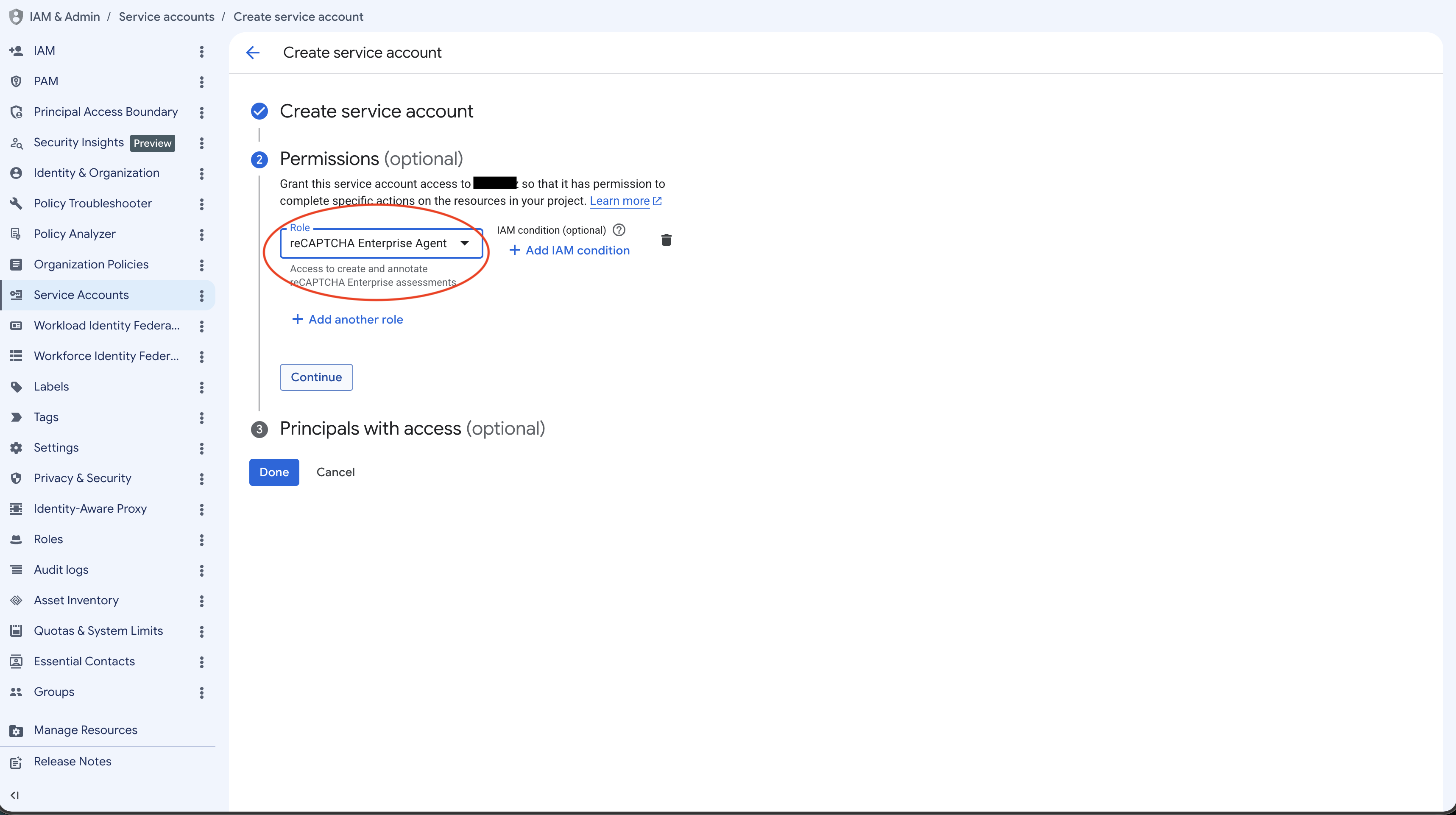Open three-dot menu for Audit logs

pos(202,570)
